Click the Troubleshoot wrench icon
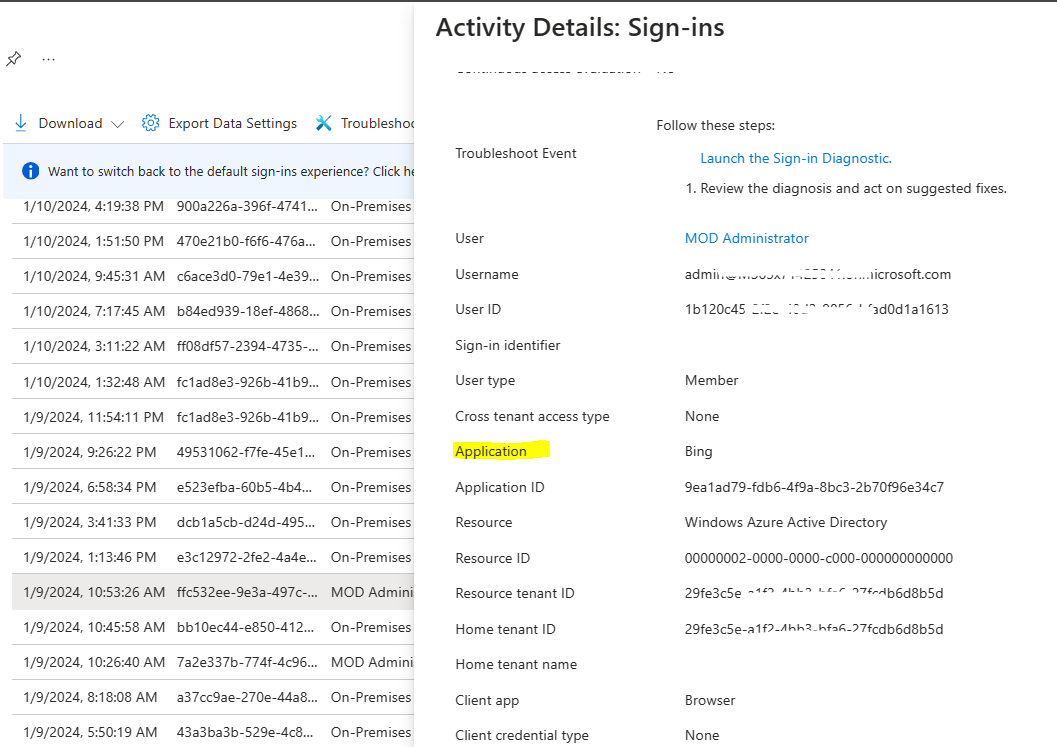The width and height of the screenshot is (1057, 747). tap(324, 123)
